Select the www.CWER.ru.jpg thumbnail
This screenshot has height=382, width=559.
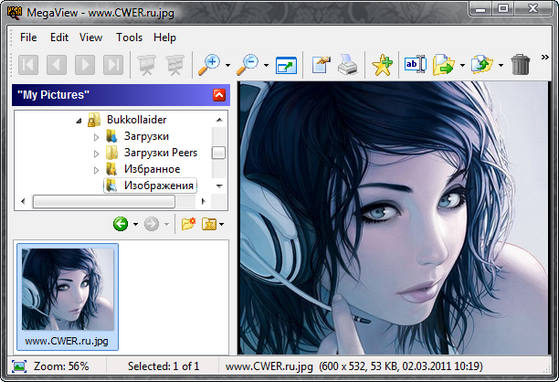click(67, 296)
